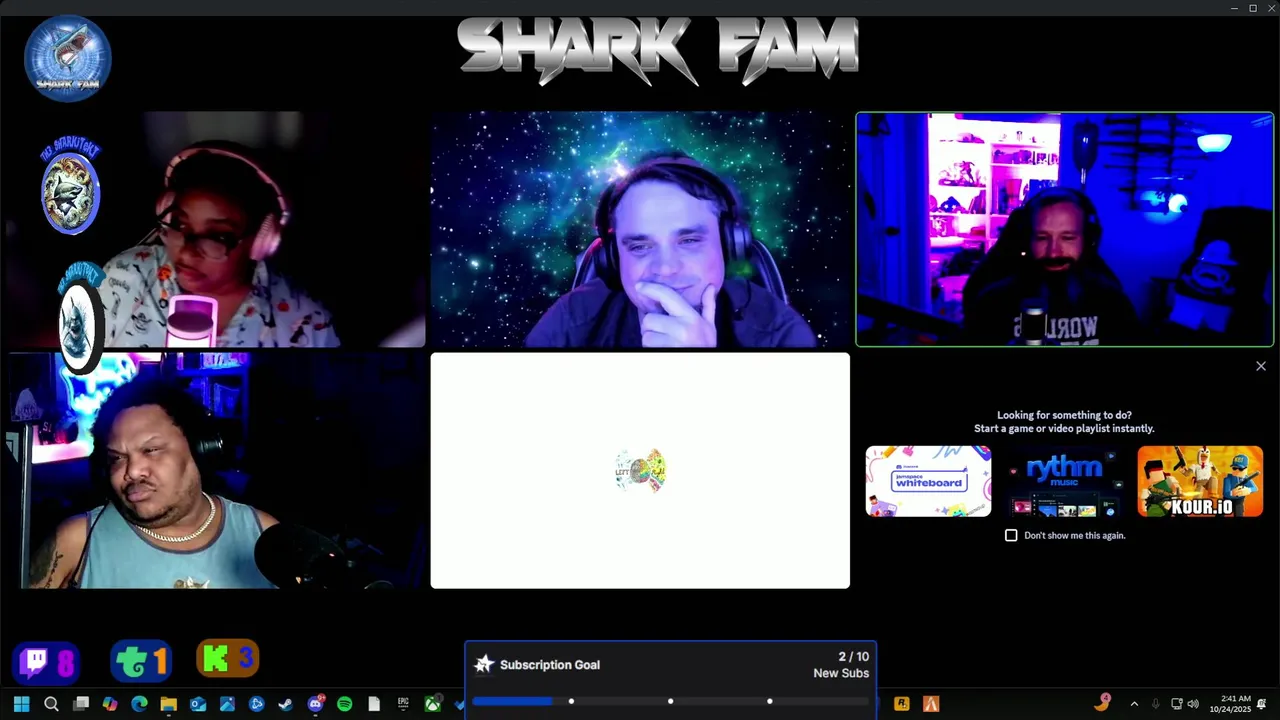Click the crescent moon tray icon with badge
The height and width of the screenshot is (720, 1280).
(1103, 702)
